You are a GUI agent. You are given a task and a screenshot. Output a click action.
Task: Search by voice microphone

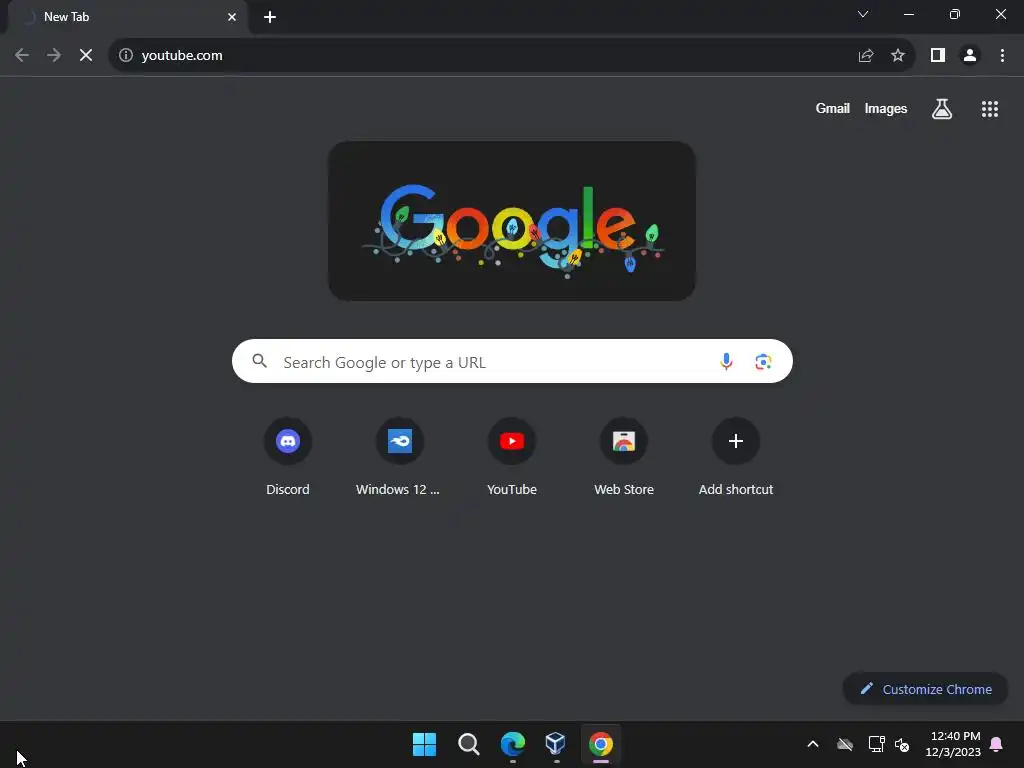tap(726, 361)
